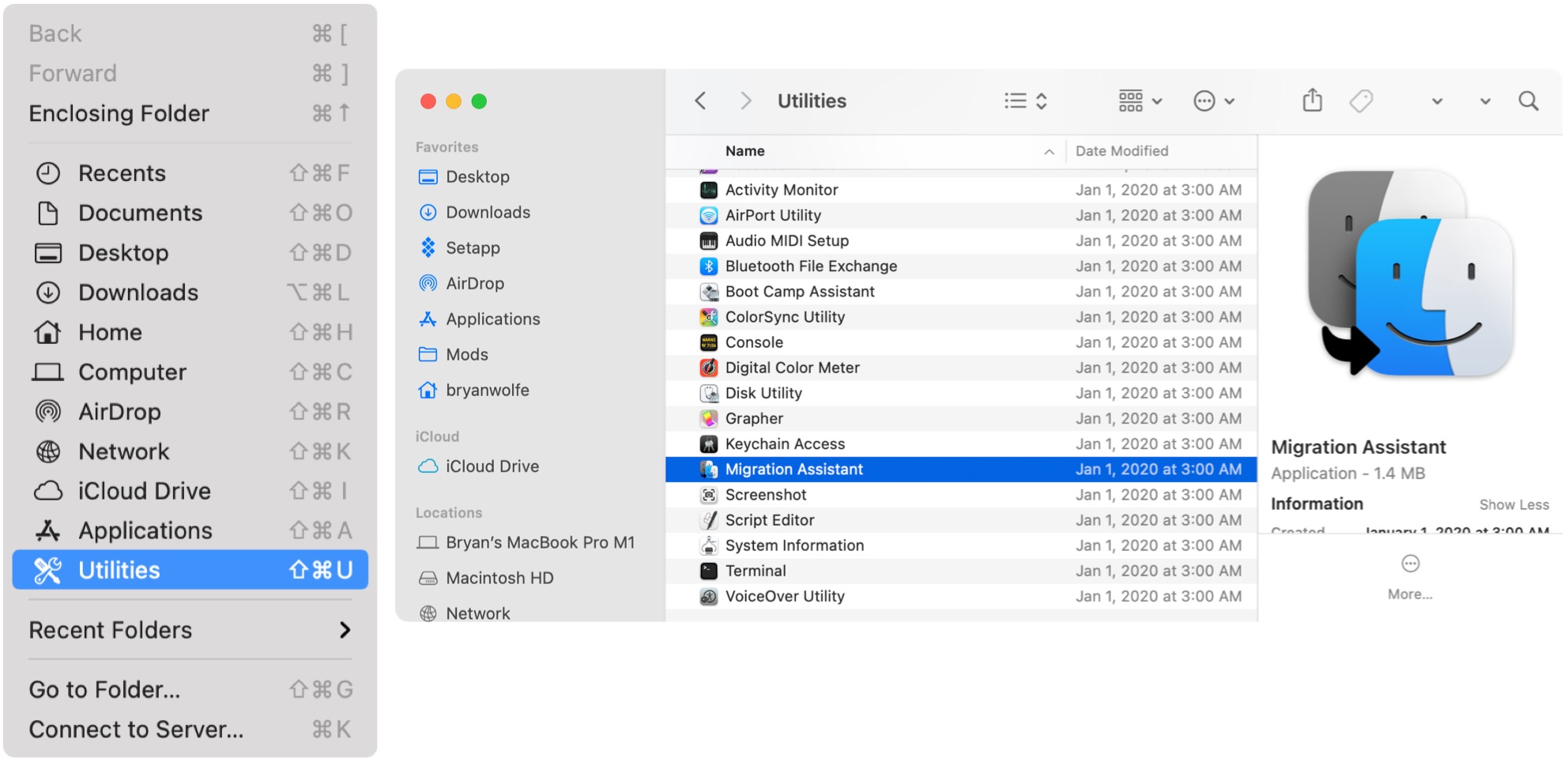Click the Terminal app icon
Screen dimensions: 1568x762
click(x=709, y=571)
